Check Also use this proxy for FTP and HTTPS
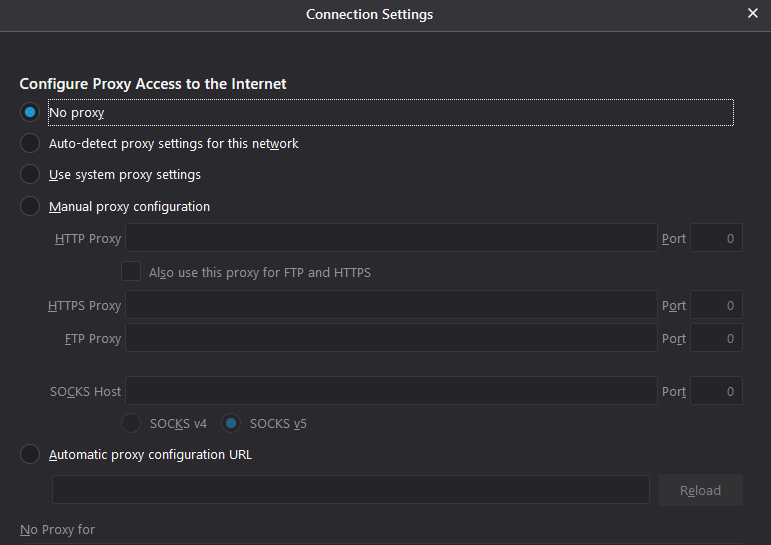 (131, 272)
